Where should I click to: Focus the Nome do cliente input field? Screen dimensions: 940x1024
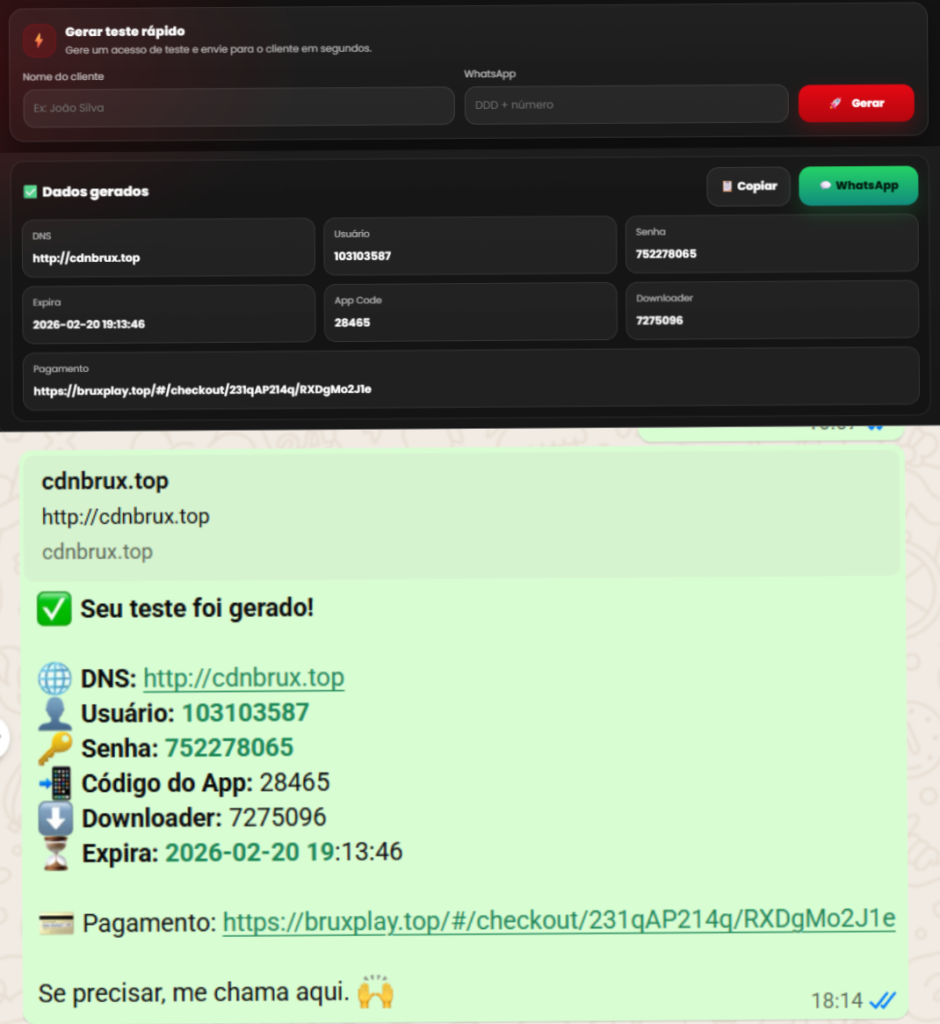[x=238, y=107]
